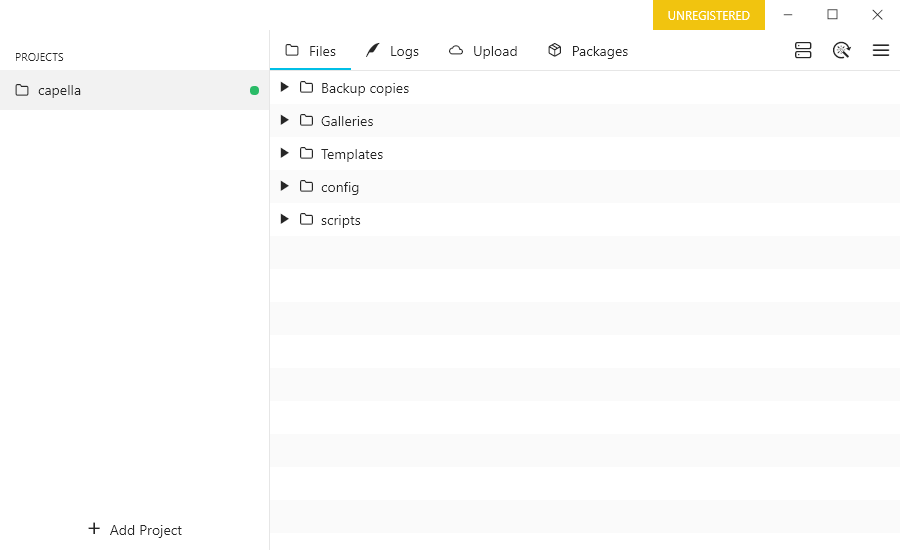Image resolution: width=900 pixels, height=550 pixels.
Task: Click the server/storage icon in toolbar
Action: point(803,50)
